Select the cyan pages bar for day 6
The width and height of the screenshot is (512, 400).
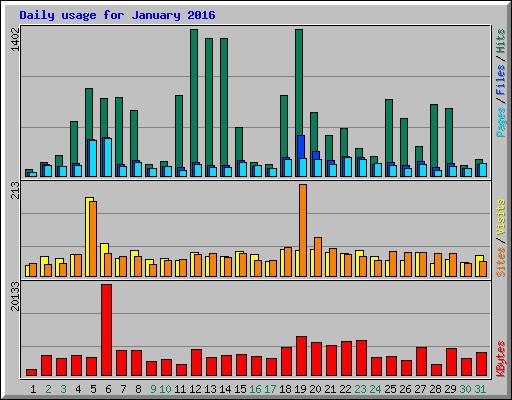click(x=108, y=157)
